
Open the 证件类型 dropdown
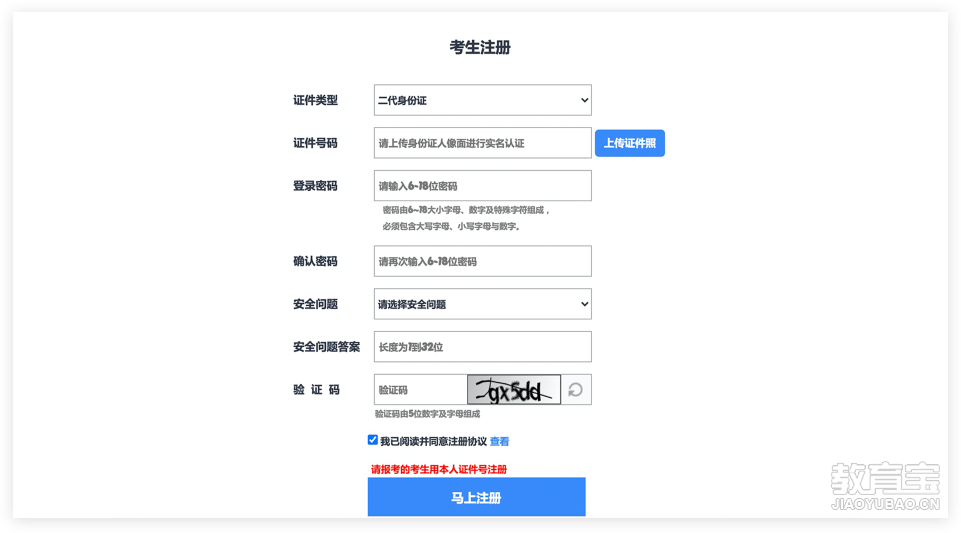click(x=482, y=100)
